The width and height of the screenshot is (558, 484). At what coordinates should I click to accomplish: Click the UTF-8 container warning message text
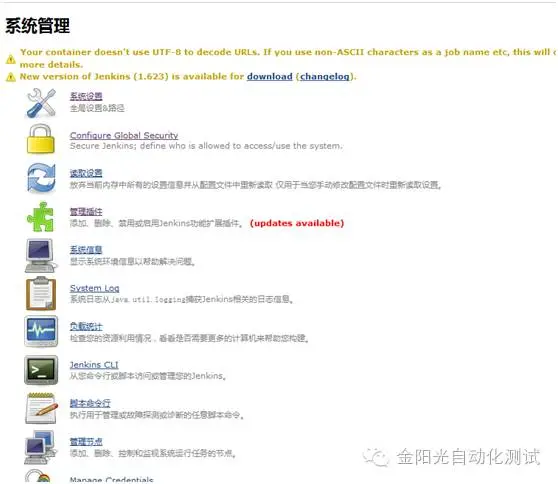(x=288, y=58)
